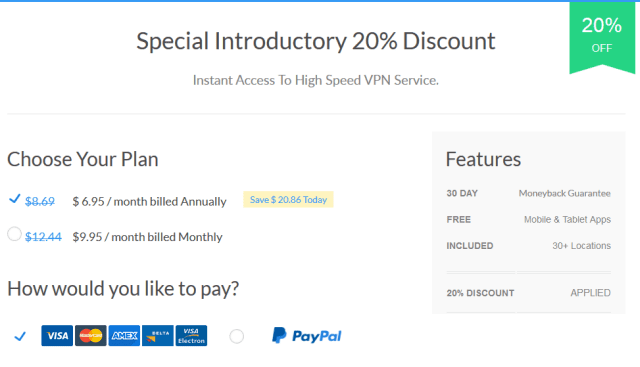640x367 pixels.
Task: Click the Visa card icon
Action: coord(57,336)
